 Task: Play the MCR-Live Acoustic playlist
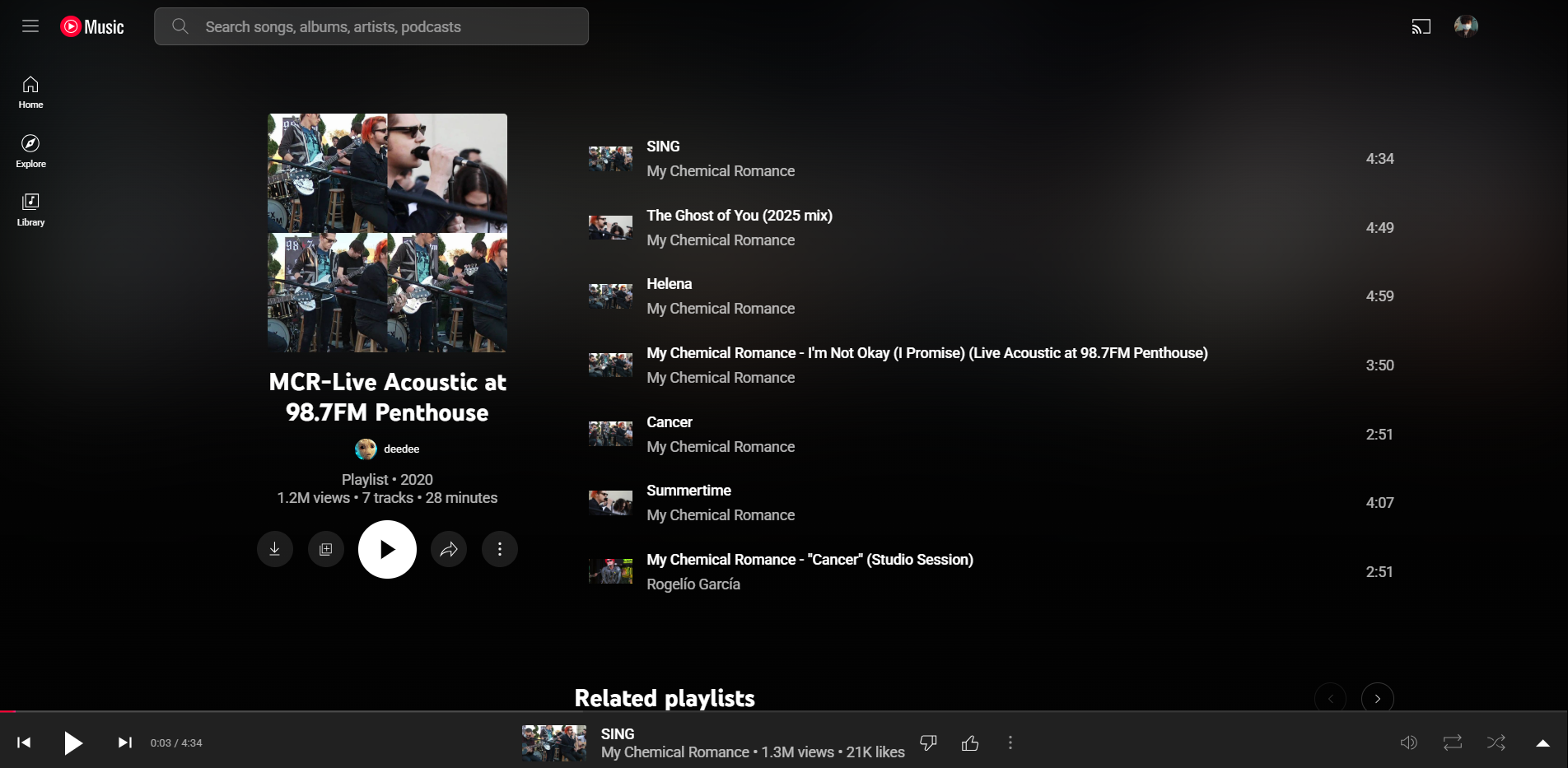[x=387, y=549]
